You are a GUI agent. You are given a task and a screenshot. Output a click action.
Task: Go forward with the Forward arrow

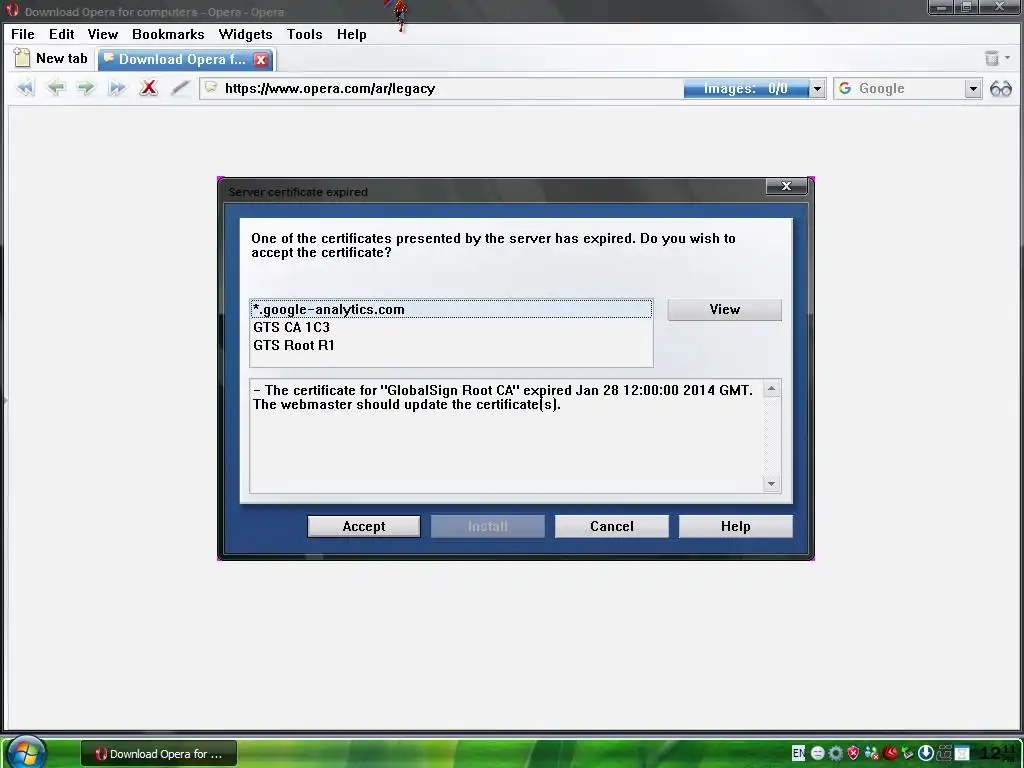(x=86, y=88)
